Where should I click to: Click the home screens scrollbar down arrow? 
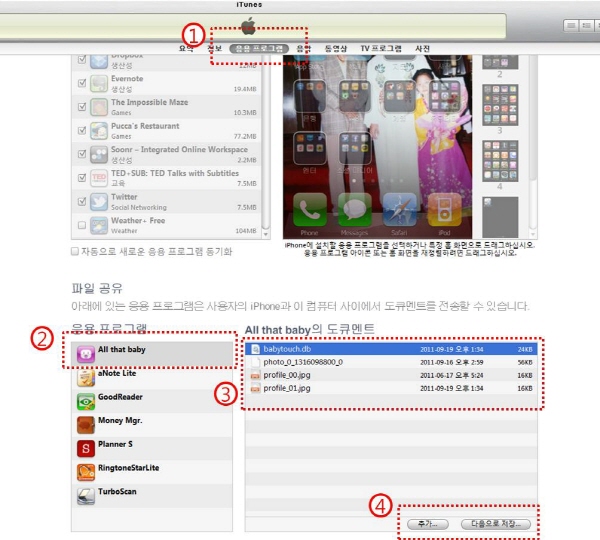[x=533, y=234]
